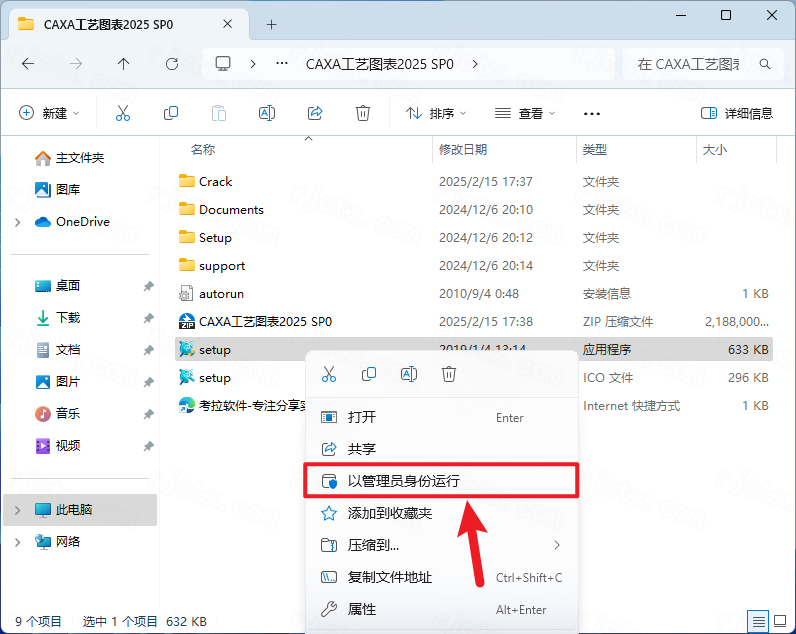Go up one folder level with the up arrow
This screenshot has width=796, height=634.
[123, 63]
